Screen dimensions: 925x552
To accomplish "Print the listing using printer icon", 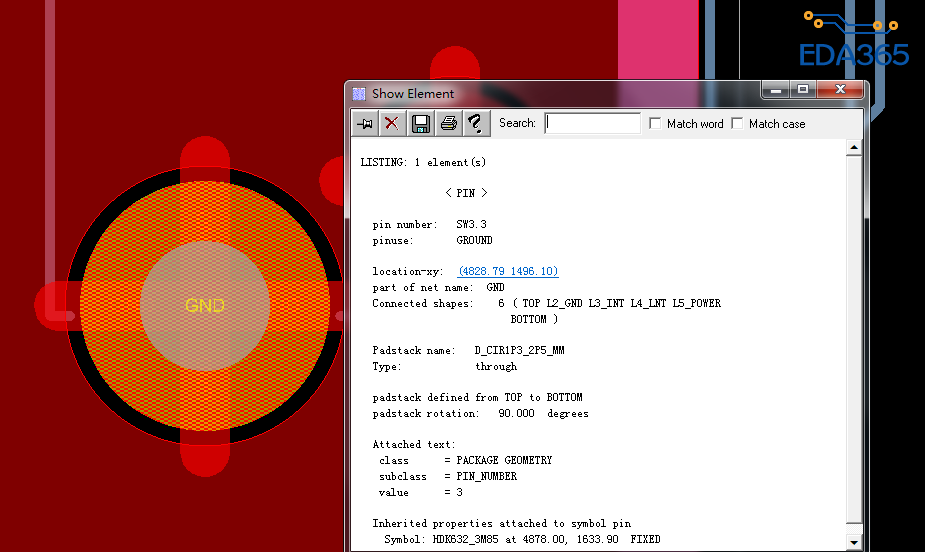I will (x=449, y=123).
